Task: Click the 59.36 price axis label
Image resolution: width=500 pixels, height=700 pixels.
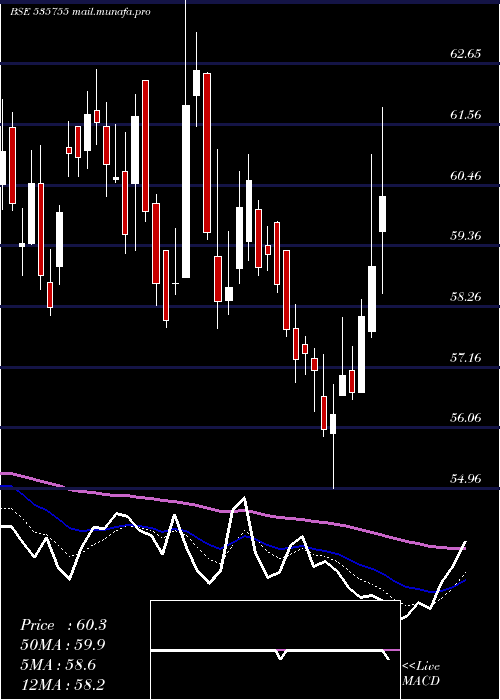Action: click(x=466, y=236)
